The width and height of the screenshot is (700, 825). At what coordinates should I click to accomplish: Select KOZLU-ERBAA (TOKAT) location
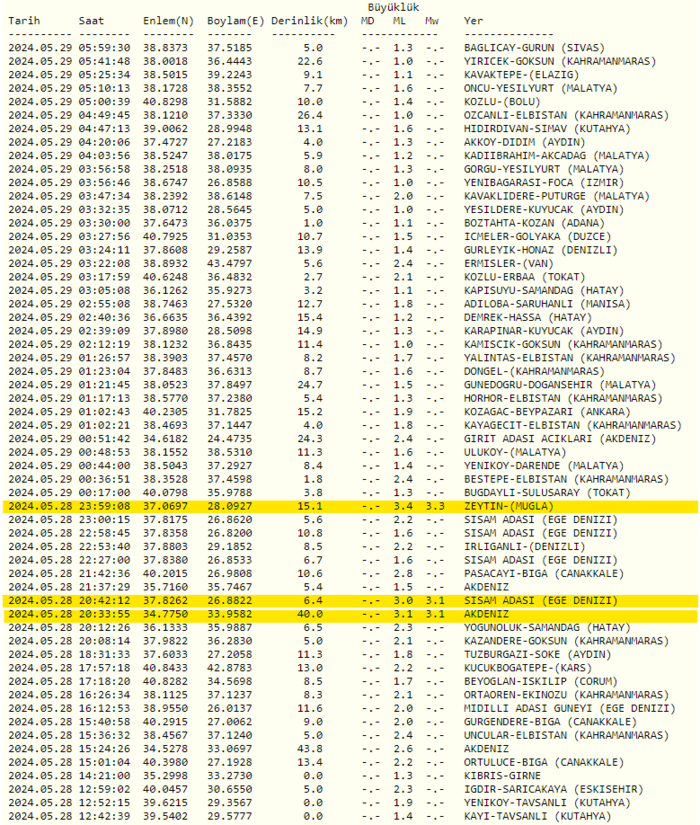coord(524,277)
